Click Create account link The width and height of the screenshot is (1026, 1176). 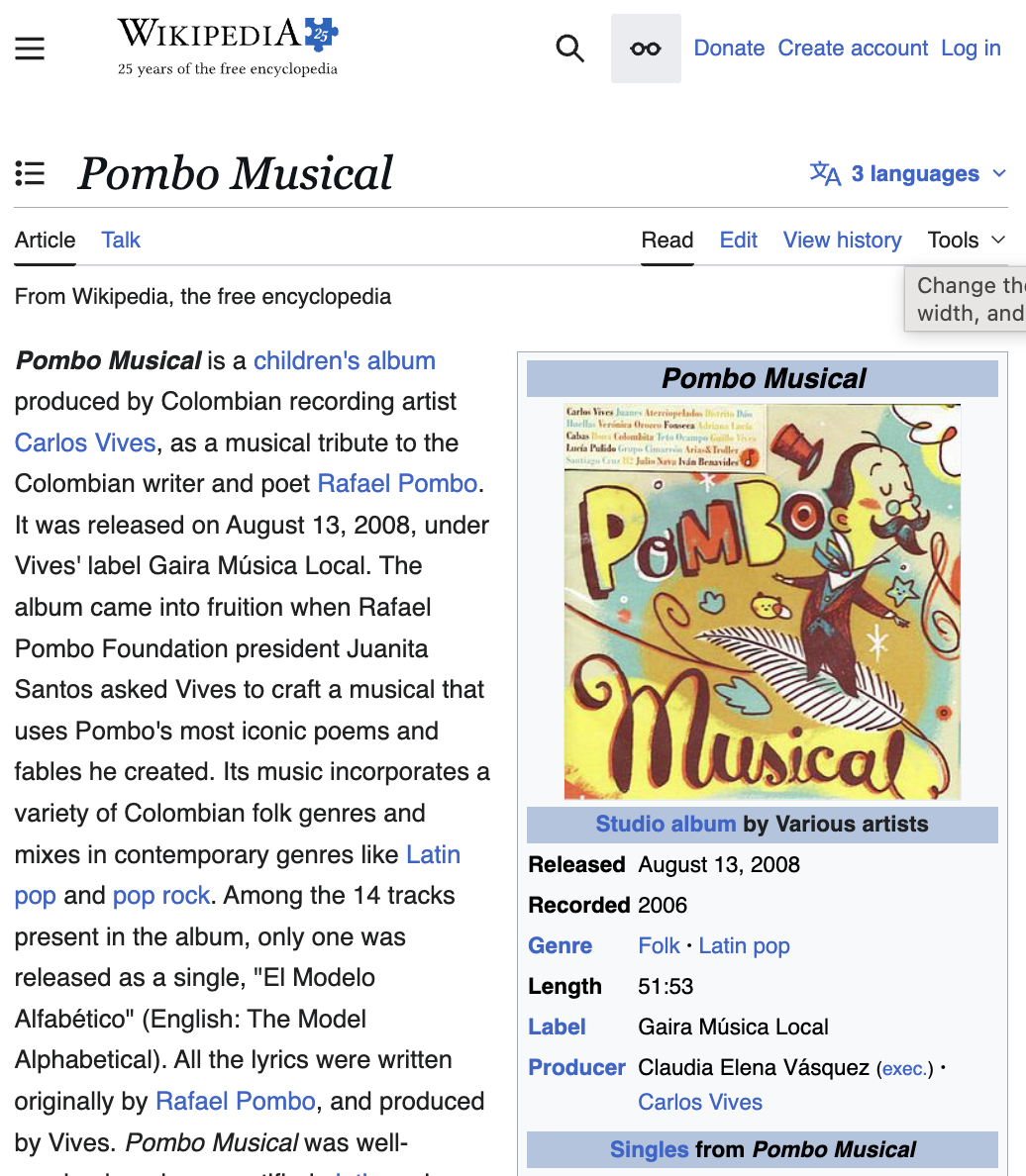[853, 48]
